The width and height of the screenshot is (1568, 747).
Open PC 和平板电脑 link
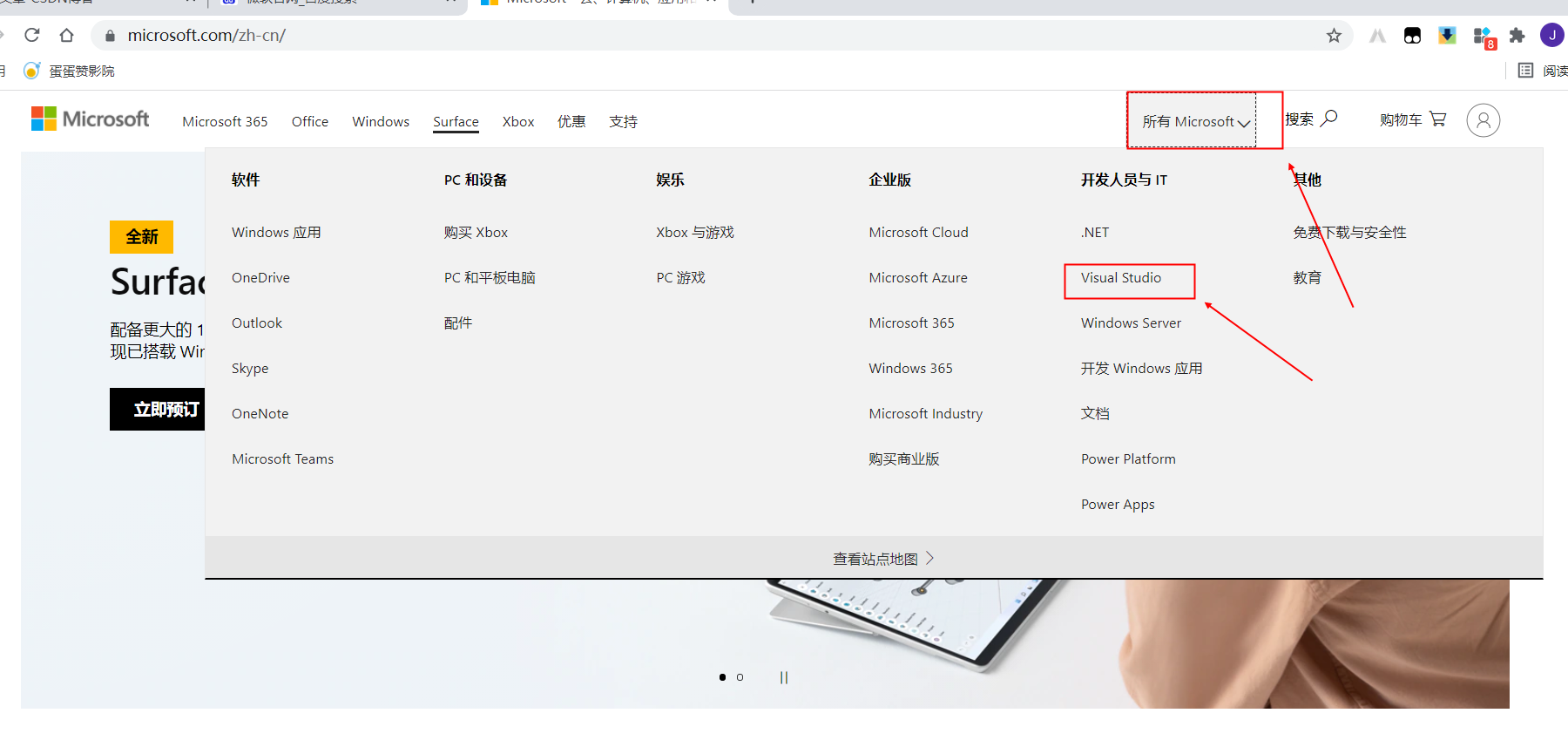coord(490,277)
